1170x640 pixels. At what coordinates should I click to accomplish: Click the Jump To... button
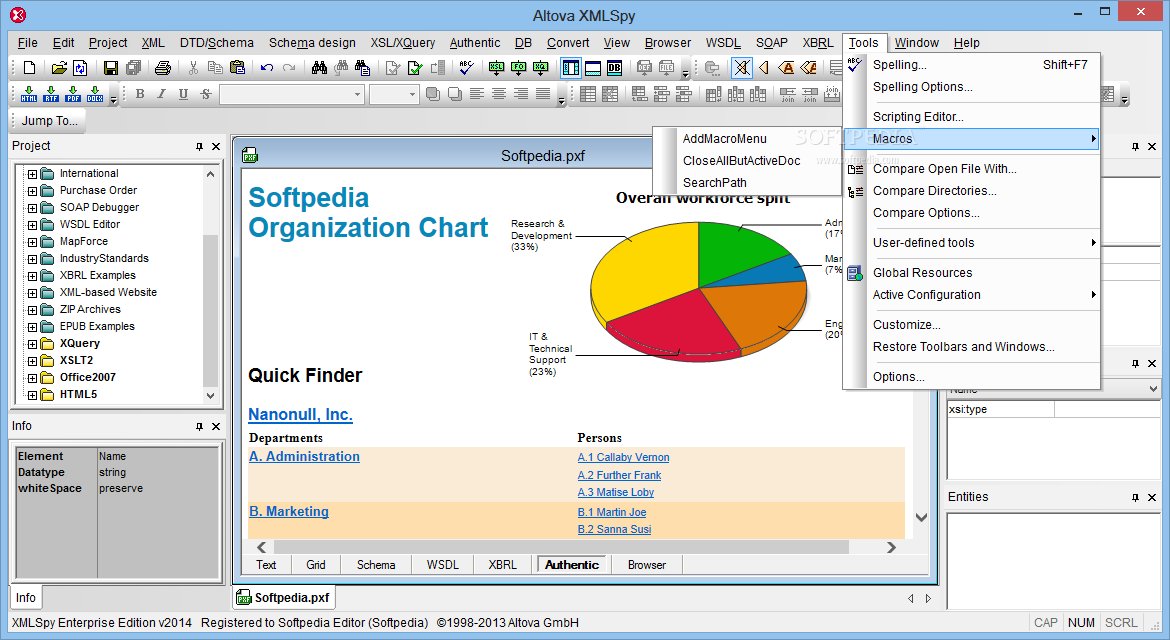coord(49,120)
